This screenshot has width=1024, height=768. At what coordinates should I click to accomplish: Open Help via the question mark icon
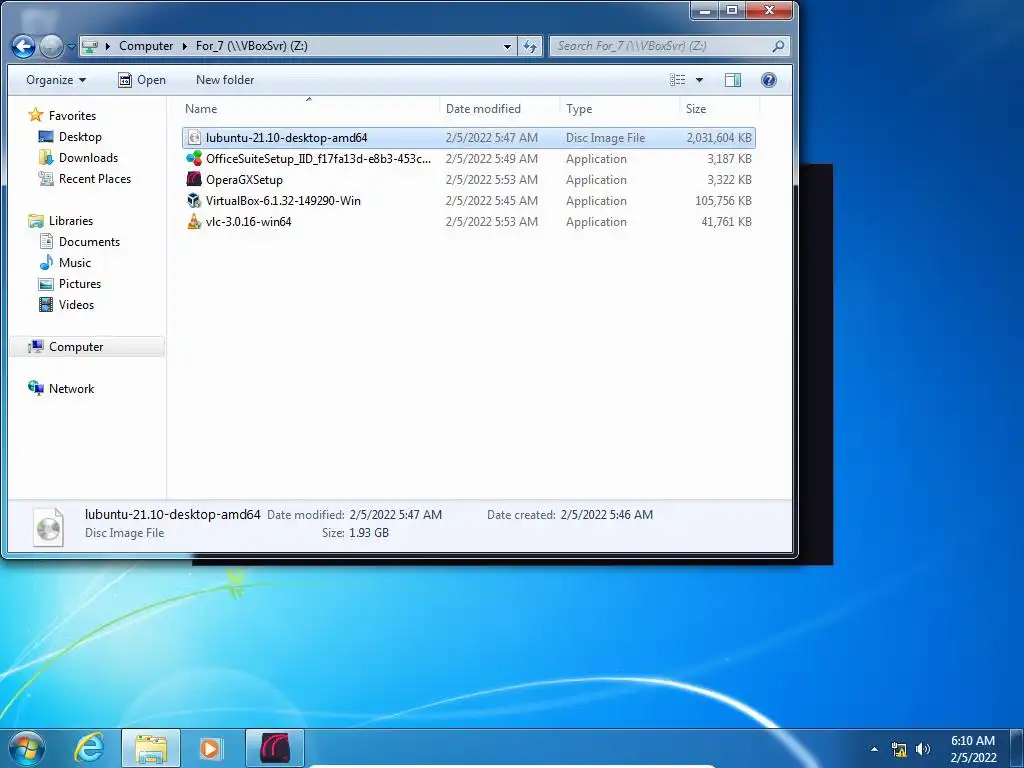click(x=769, y=80)
